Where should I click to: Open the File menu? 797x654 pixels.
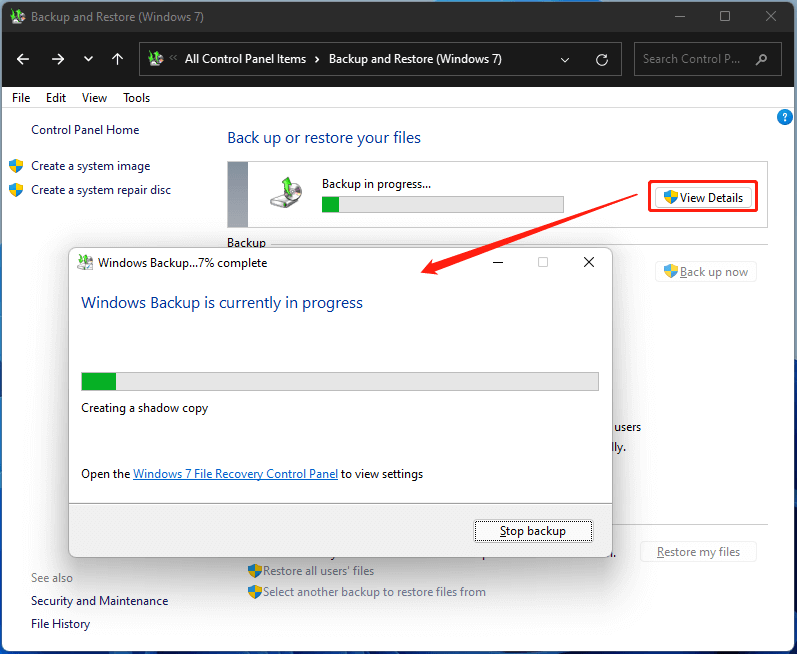coord(21,98)
